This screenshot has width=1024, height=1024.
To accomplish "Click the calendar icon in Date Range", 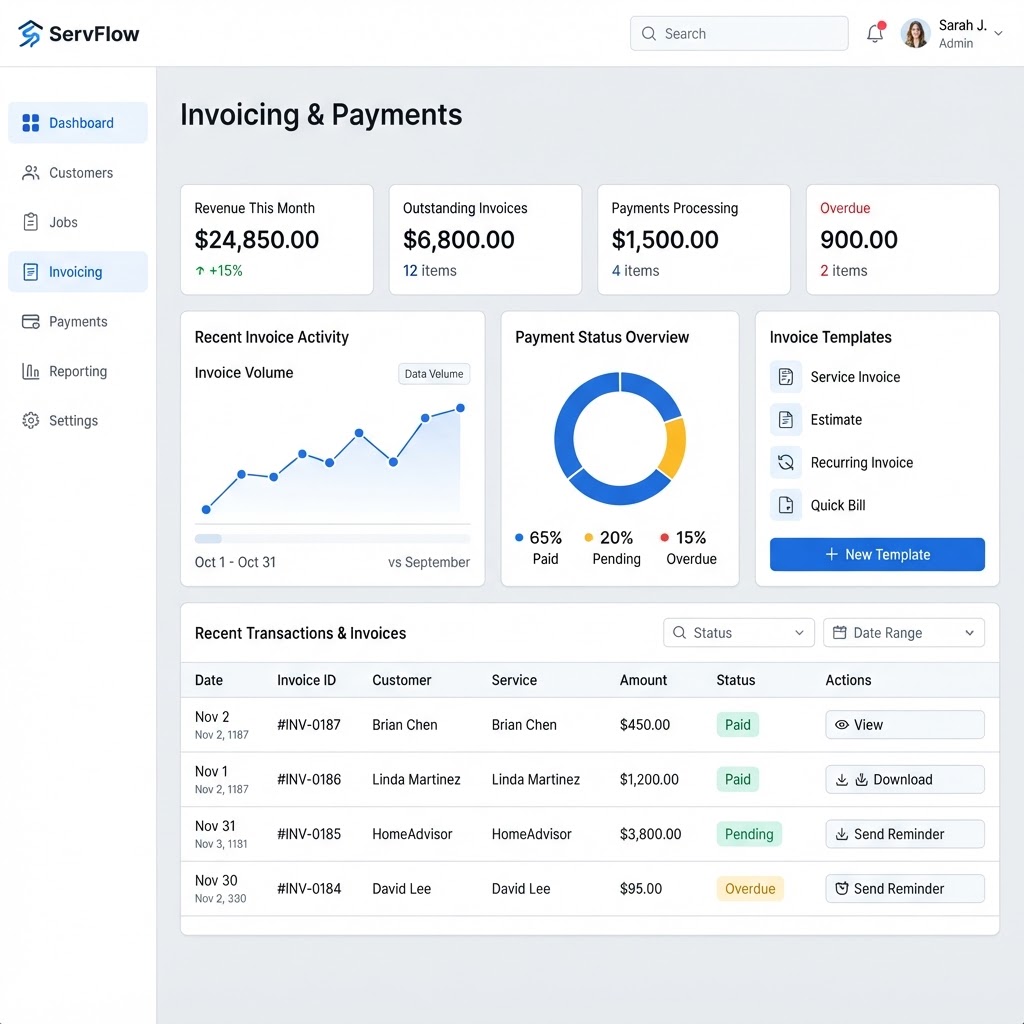I will (x=840, y=632).
